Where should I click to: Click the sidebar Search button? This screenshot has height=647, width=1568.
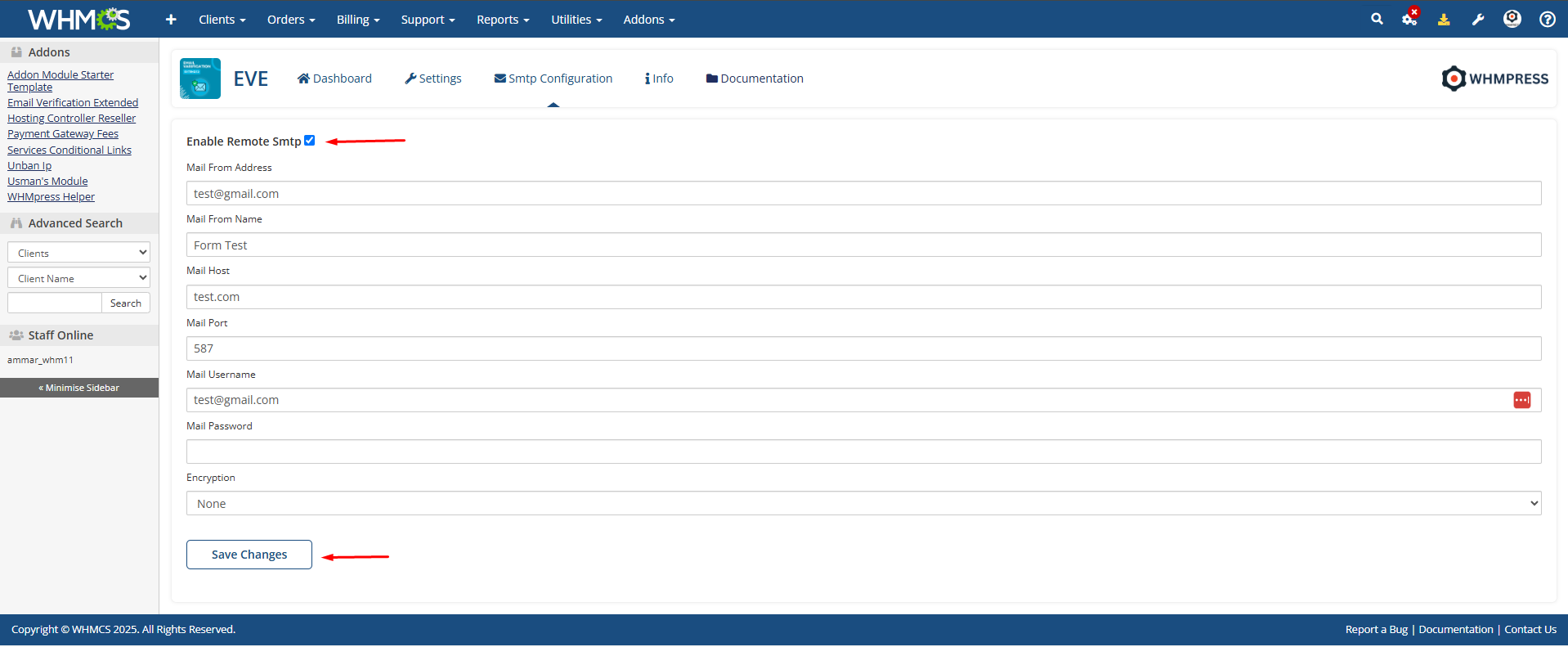tap(126, 303)
